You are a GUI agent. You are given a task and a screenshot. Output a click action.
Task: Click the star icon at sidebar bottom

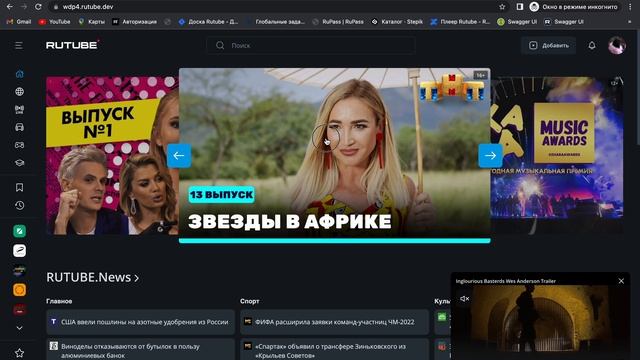click(19, 353)
